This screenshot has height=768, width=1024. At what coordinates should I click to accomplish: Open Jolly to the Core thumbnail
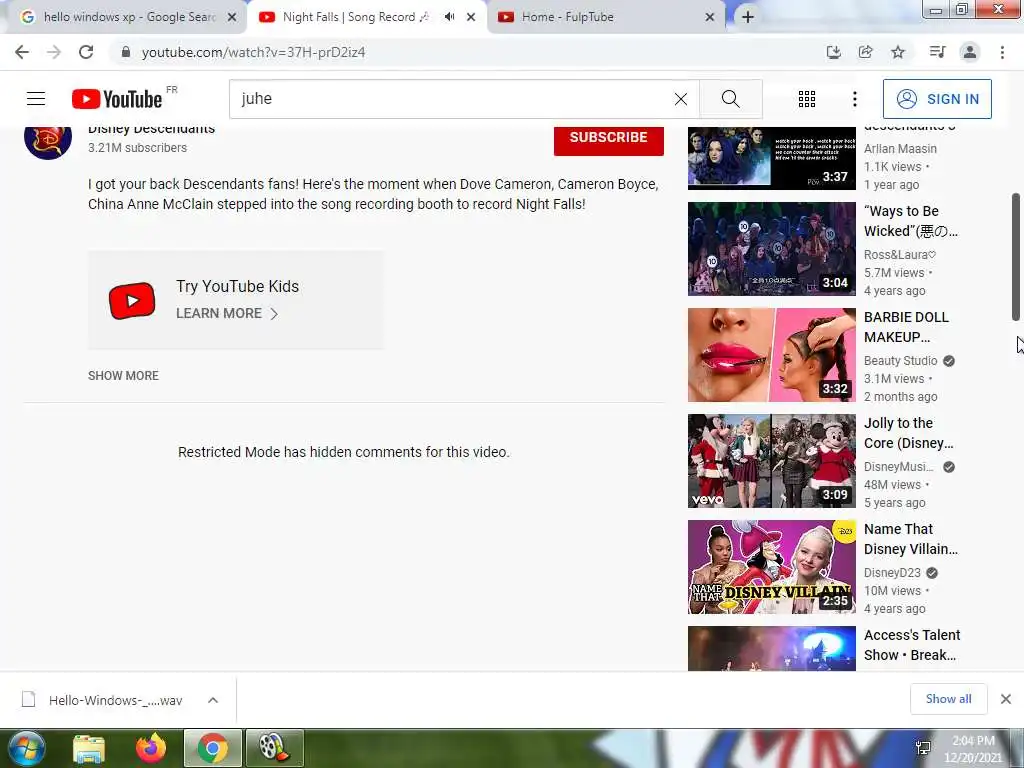tap(771, 461)
